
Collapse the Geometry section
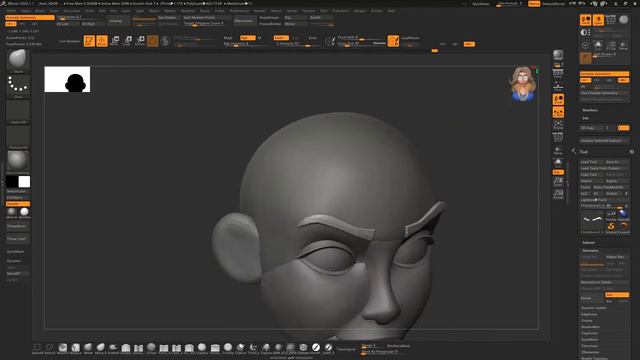tap(590, 251)
